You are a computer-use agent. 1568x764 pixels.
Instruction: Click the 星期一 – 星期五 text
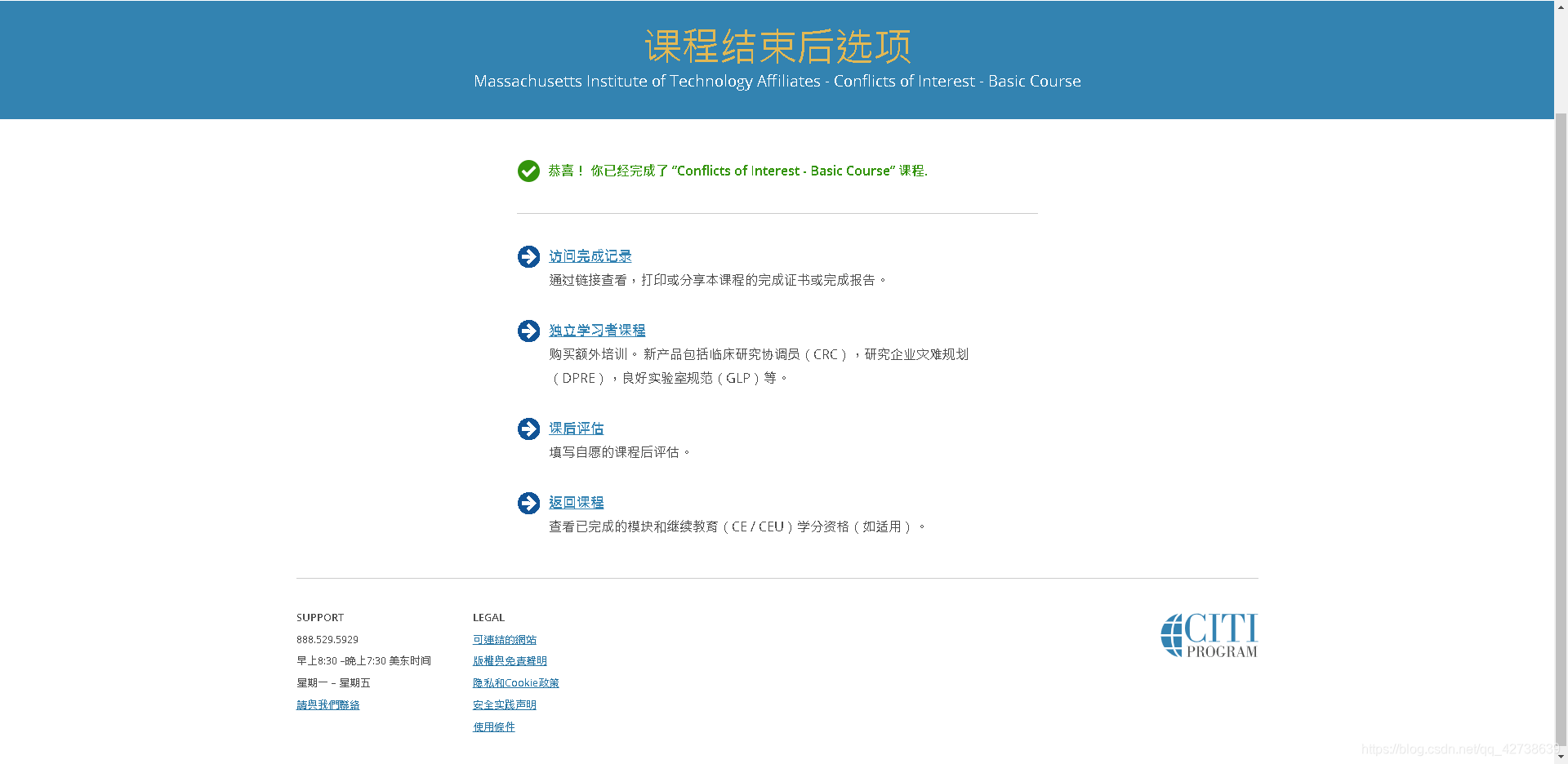pos(333,683)
